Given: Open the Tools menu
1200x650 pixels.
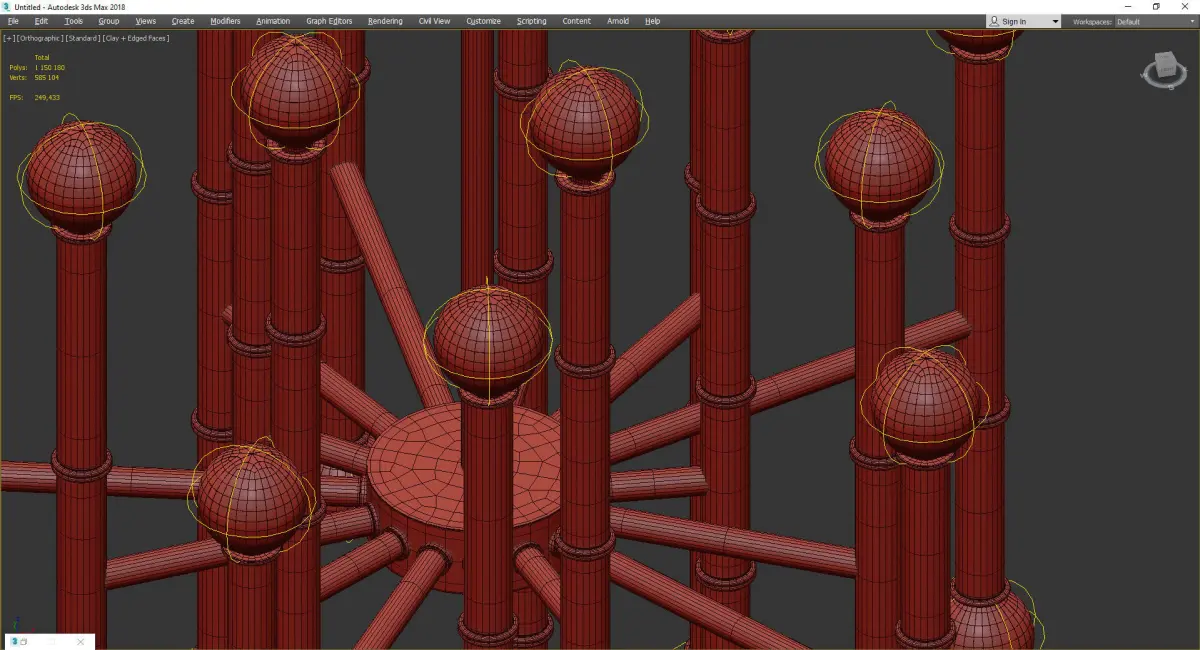Looking at the screenshot, I should [74, 21].
